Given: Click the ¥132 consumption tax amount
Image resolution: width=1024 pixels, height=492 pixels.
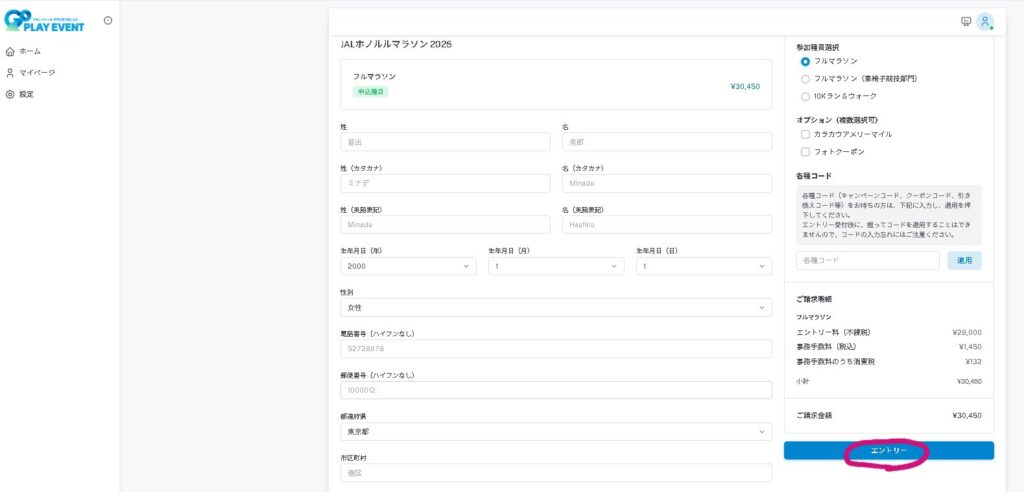Looking at the screenshot, I should coord(973,361).
